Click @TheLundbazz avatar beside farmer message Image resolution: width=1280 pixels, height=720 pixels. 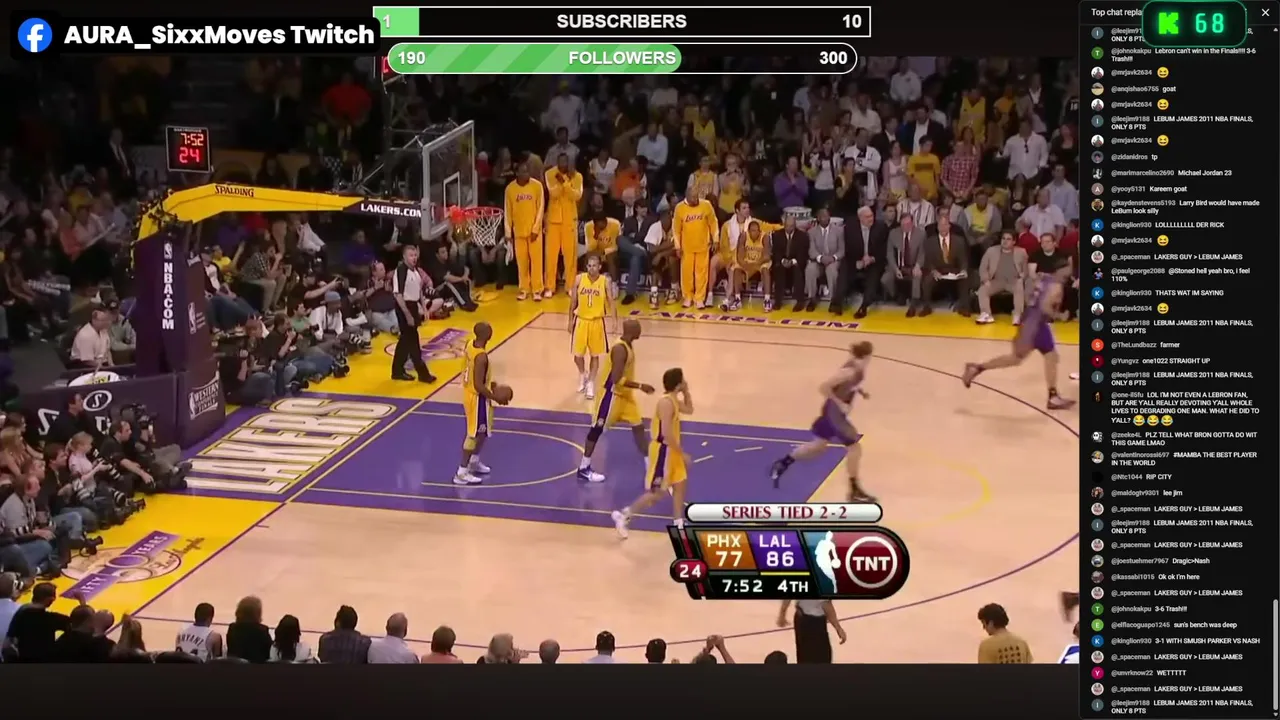pyautogui.click(x=1097, y=345)
